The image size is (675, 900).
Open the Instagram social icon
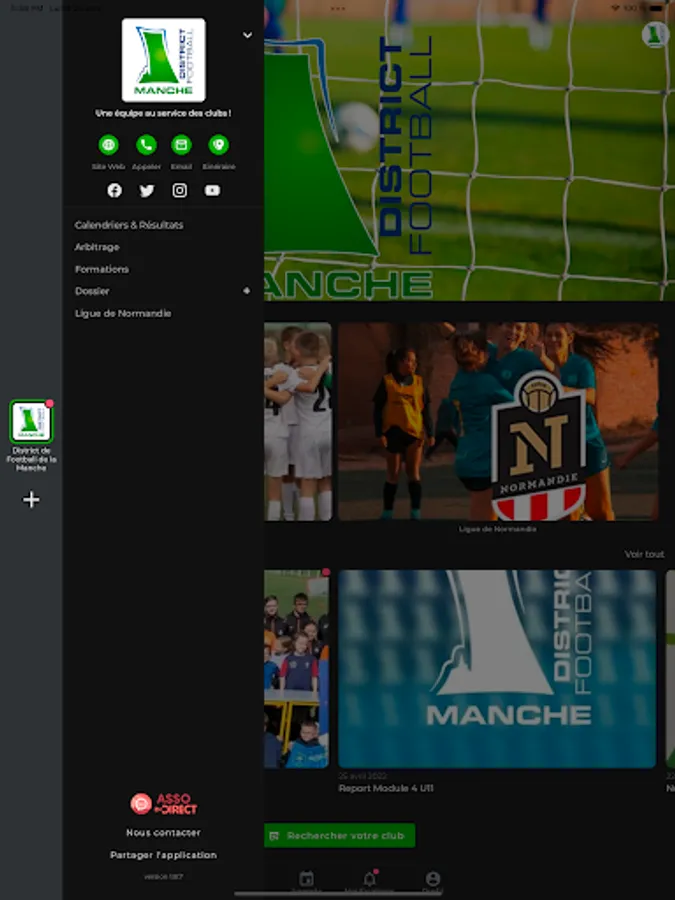coord(180,191)
